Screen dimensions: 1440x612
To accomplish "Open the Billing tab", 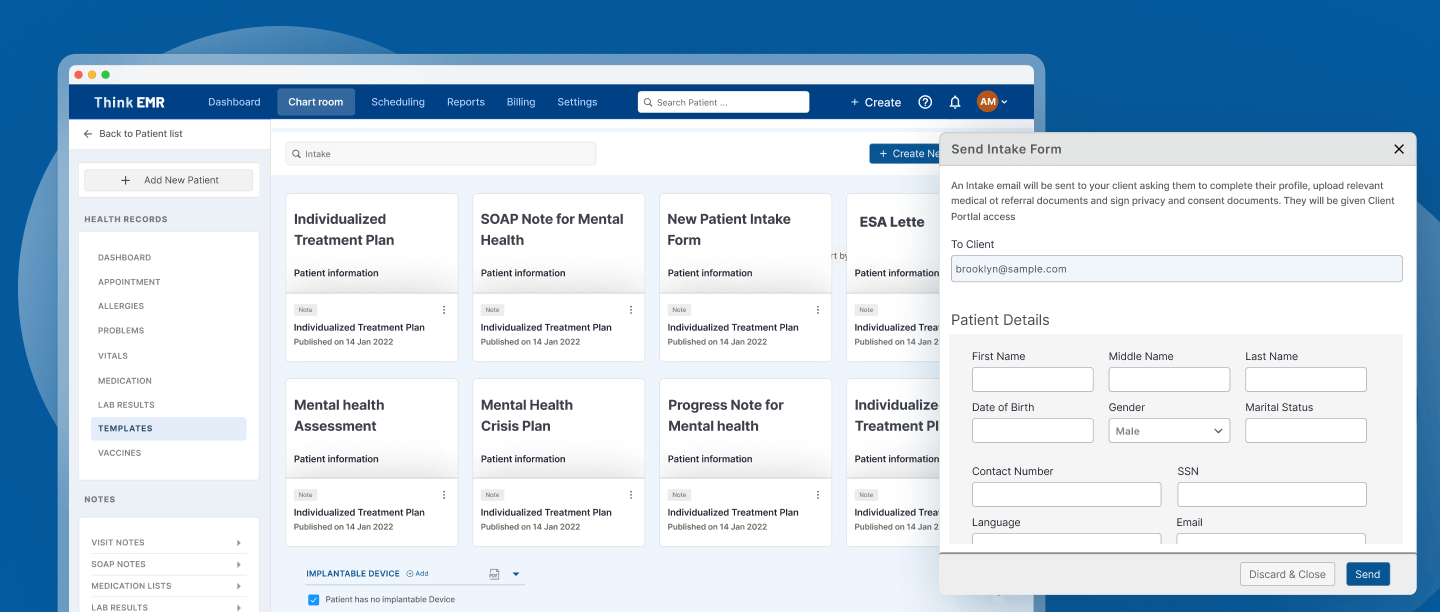I will (x=521, y=102).
